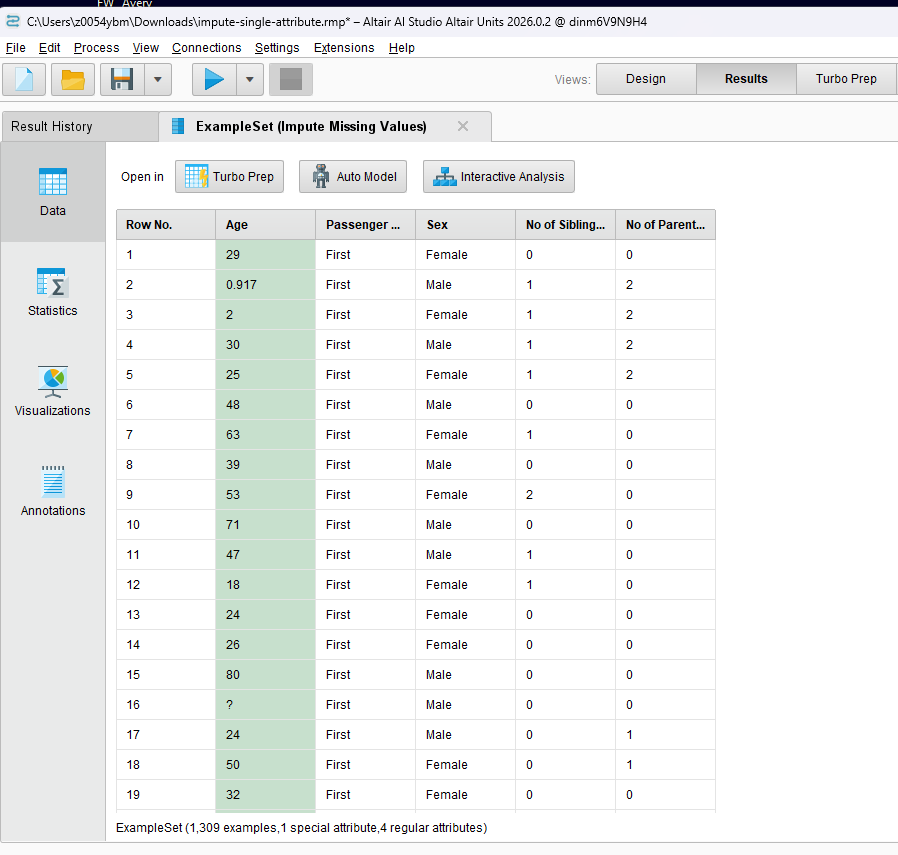Open the File menu
898x855 pixels.
(15, 48)
